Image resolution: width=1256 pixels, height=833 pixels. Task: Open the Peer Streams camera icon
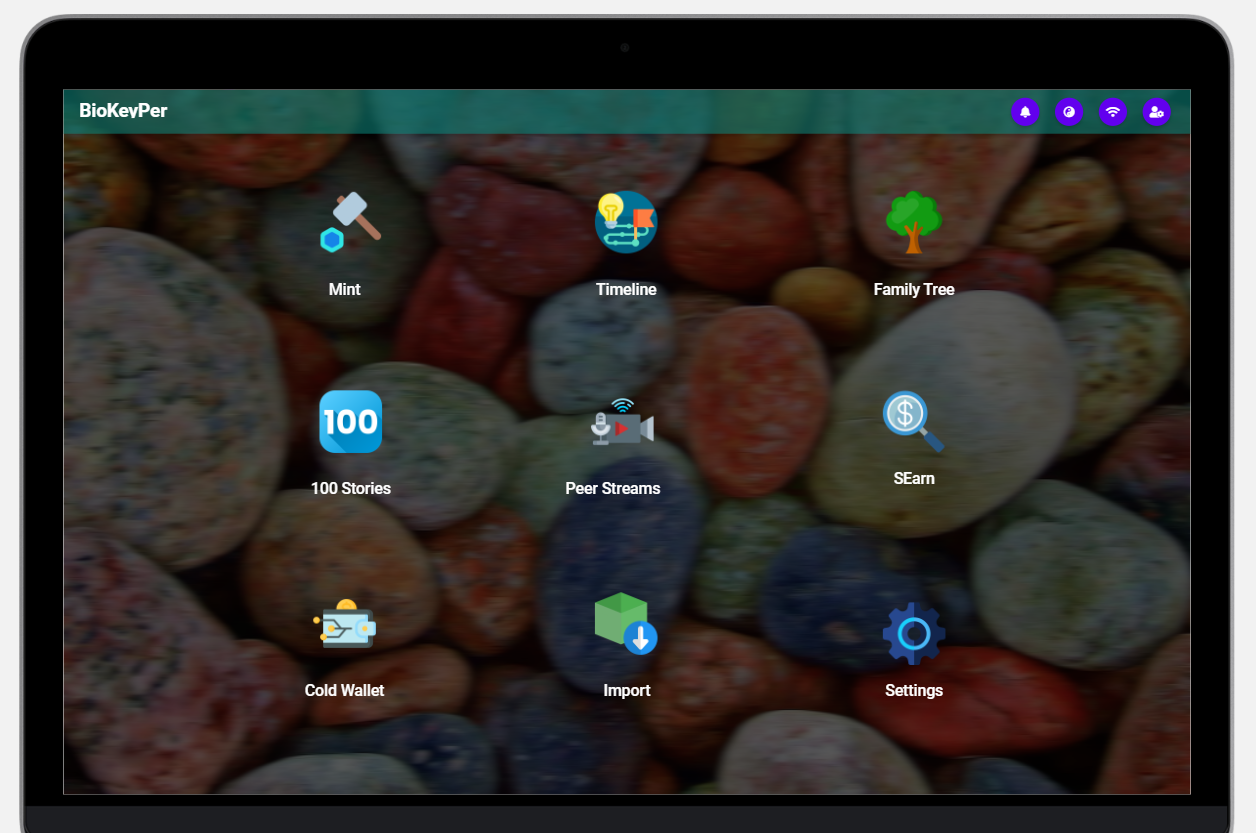tap(622, 424)
